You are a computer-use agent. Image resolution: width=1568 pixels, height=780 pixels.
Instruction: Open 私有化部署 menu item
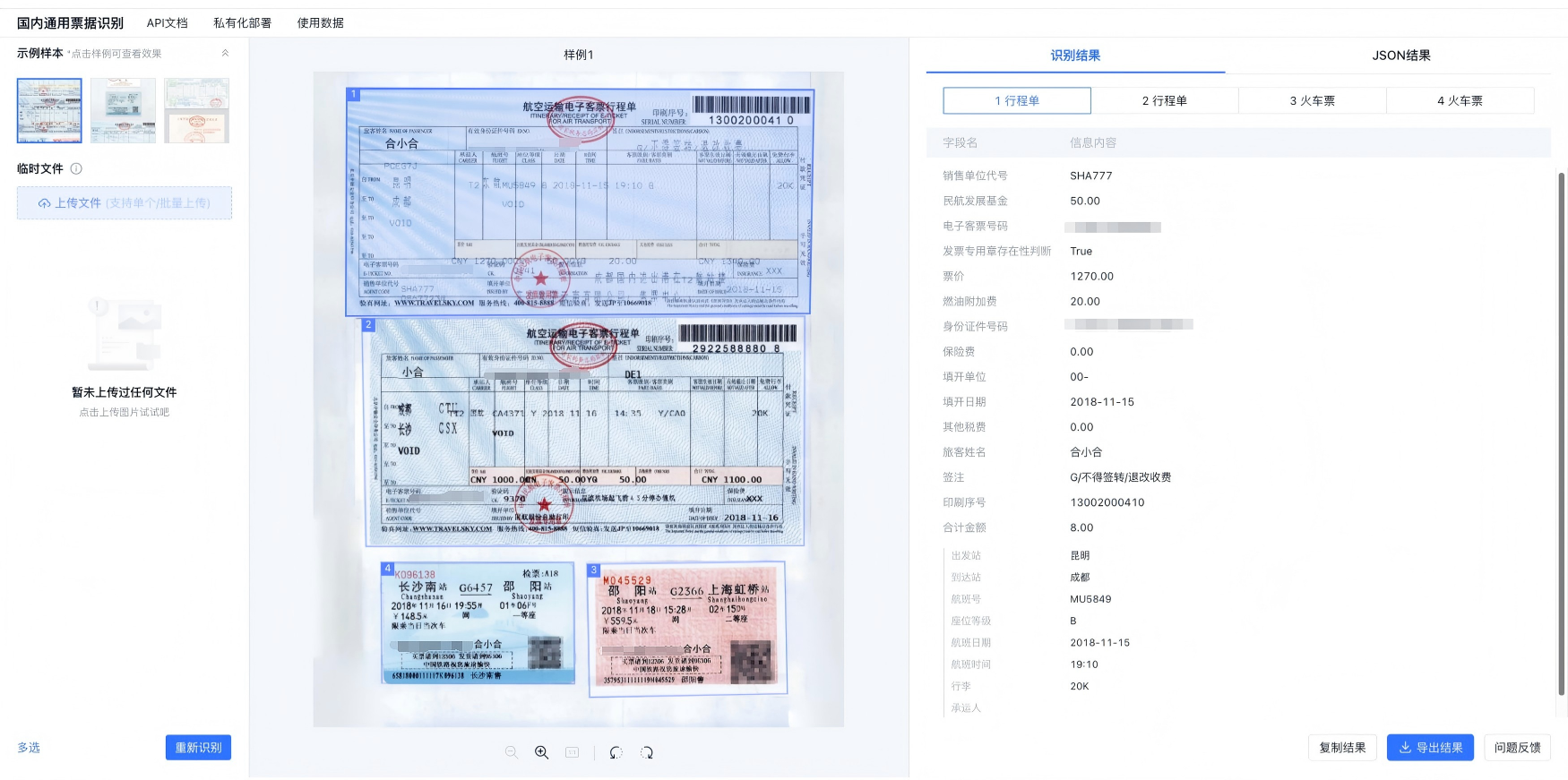coord(242,23)
